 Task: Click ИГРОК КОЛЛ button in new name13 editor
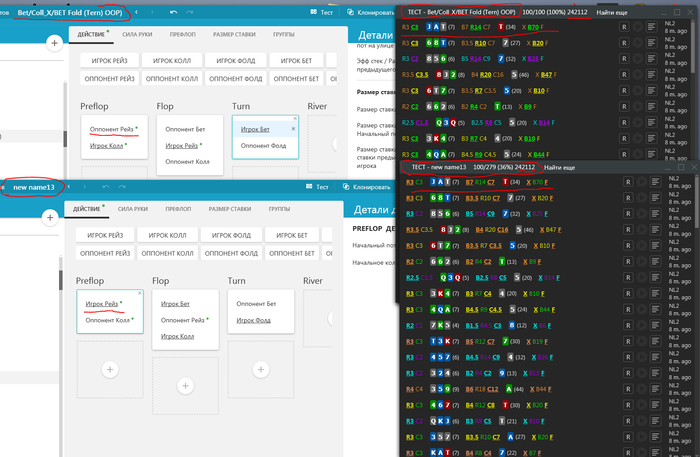(167, 235)
